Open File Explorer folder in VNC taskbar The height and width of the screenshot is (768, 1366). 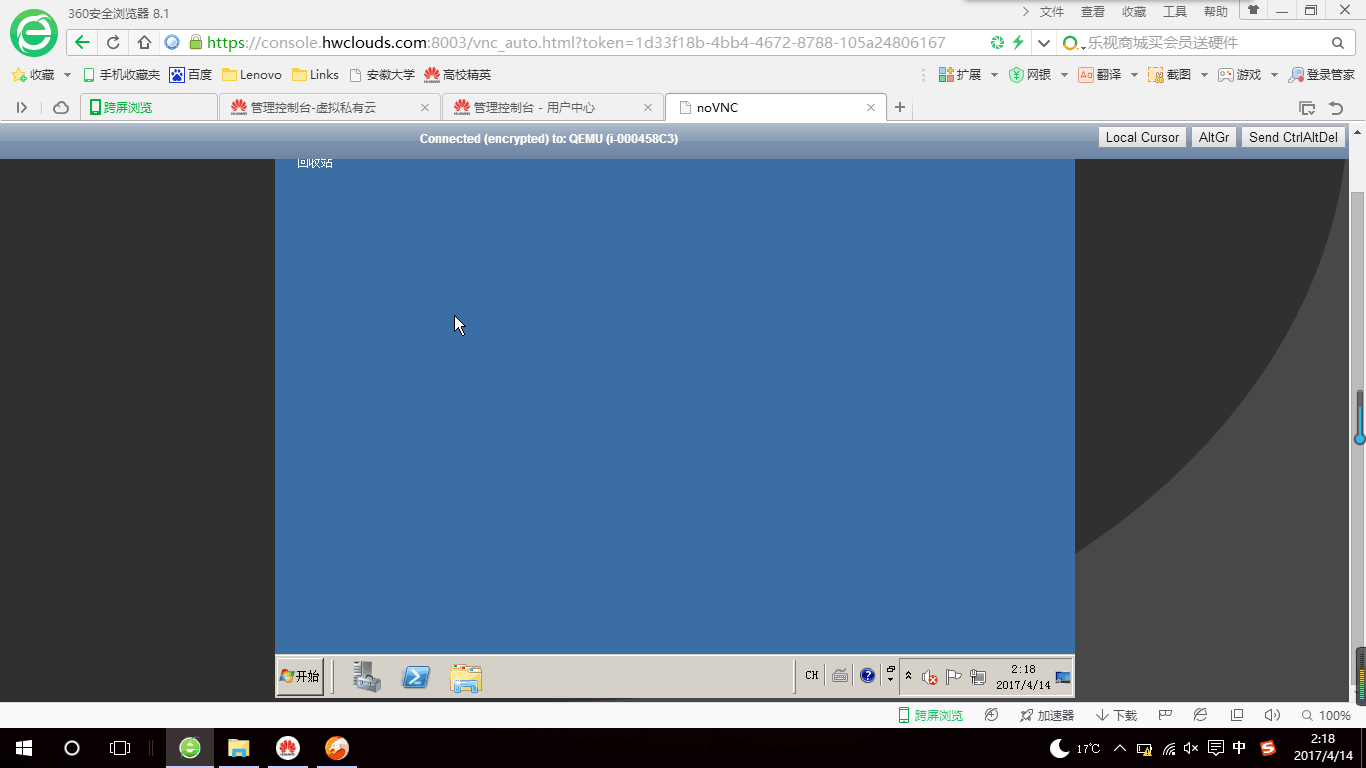pyautogui.click(x=466, y=678)
